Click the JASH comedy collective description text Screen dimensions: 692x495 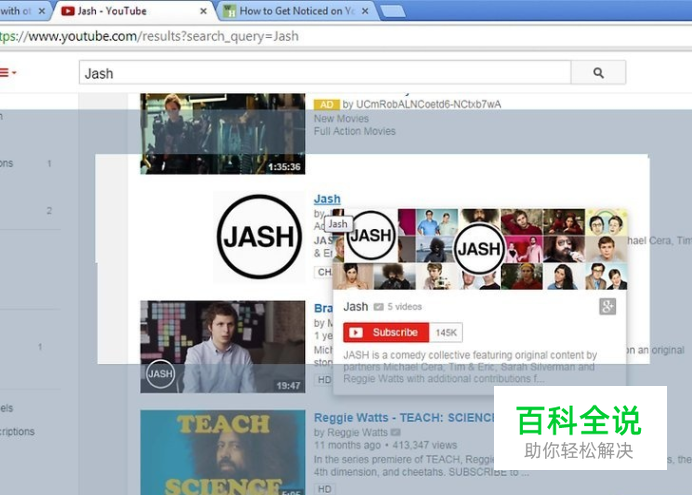pos(470,367)
